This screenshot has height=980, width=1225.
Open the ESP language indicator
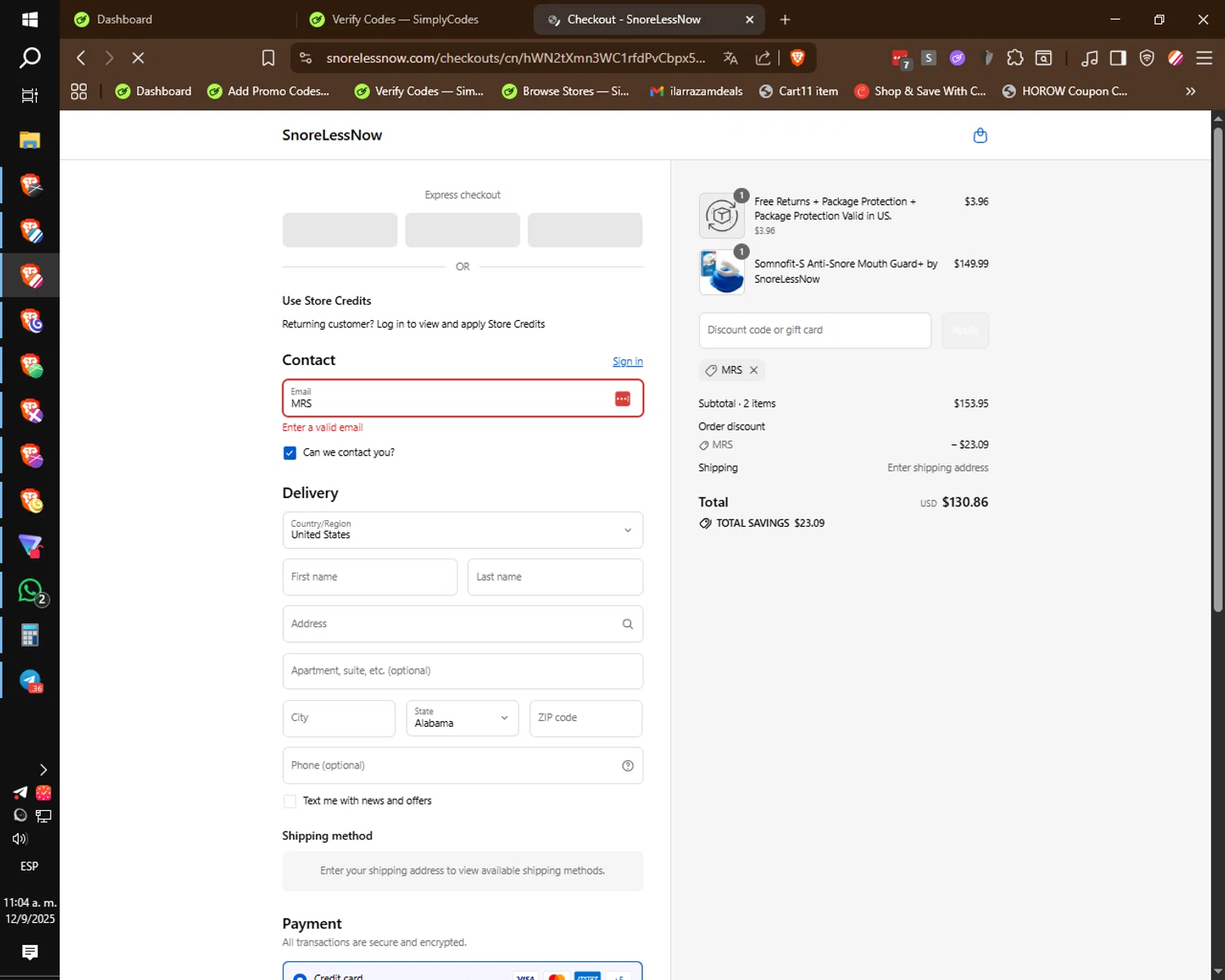(29, 866)
